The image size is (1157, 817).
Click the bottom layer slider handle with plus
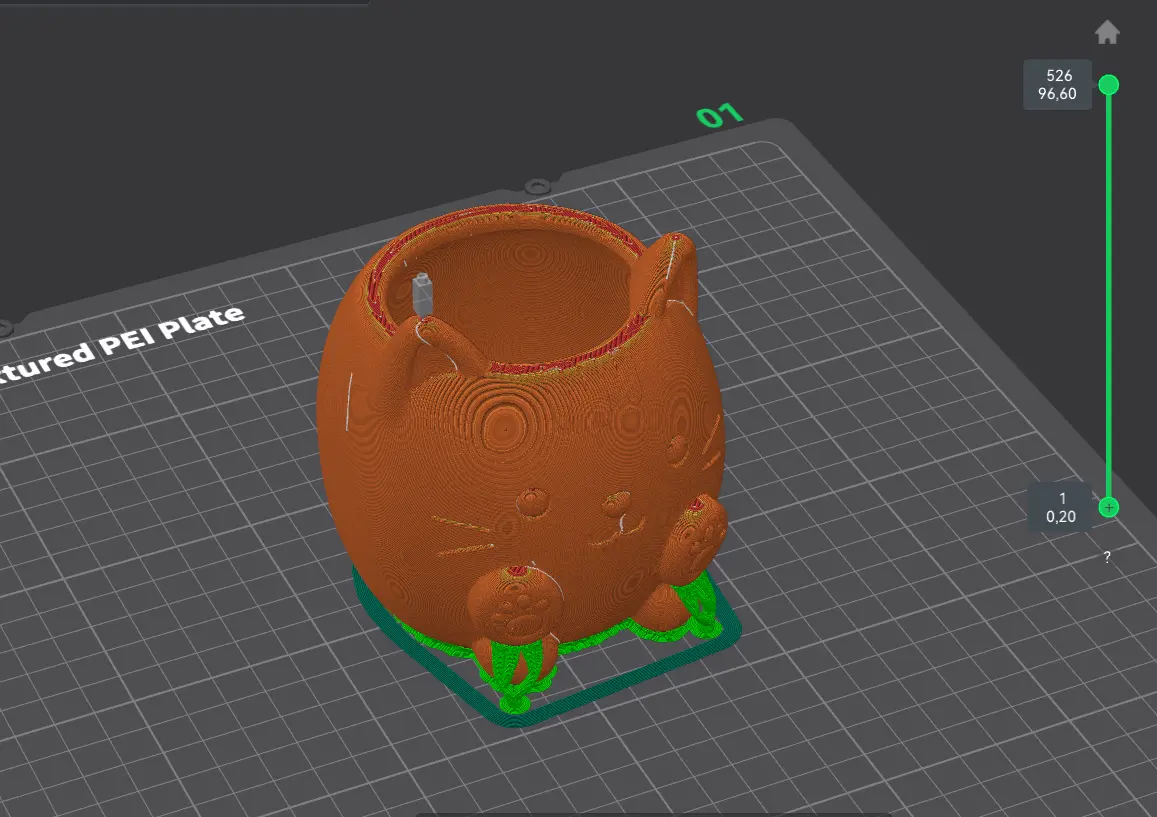[x=1108, y=508]
